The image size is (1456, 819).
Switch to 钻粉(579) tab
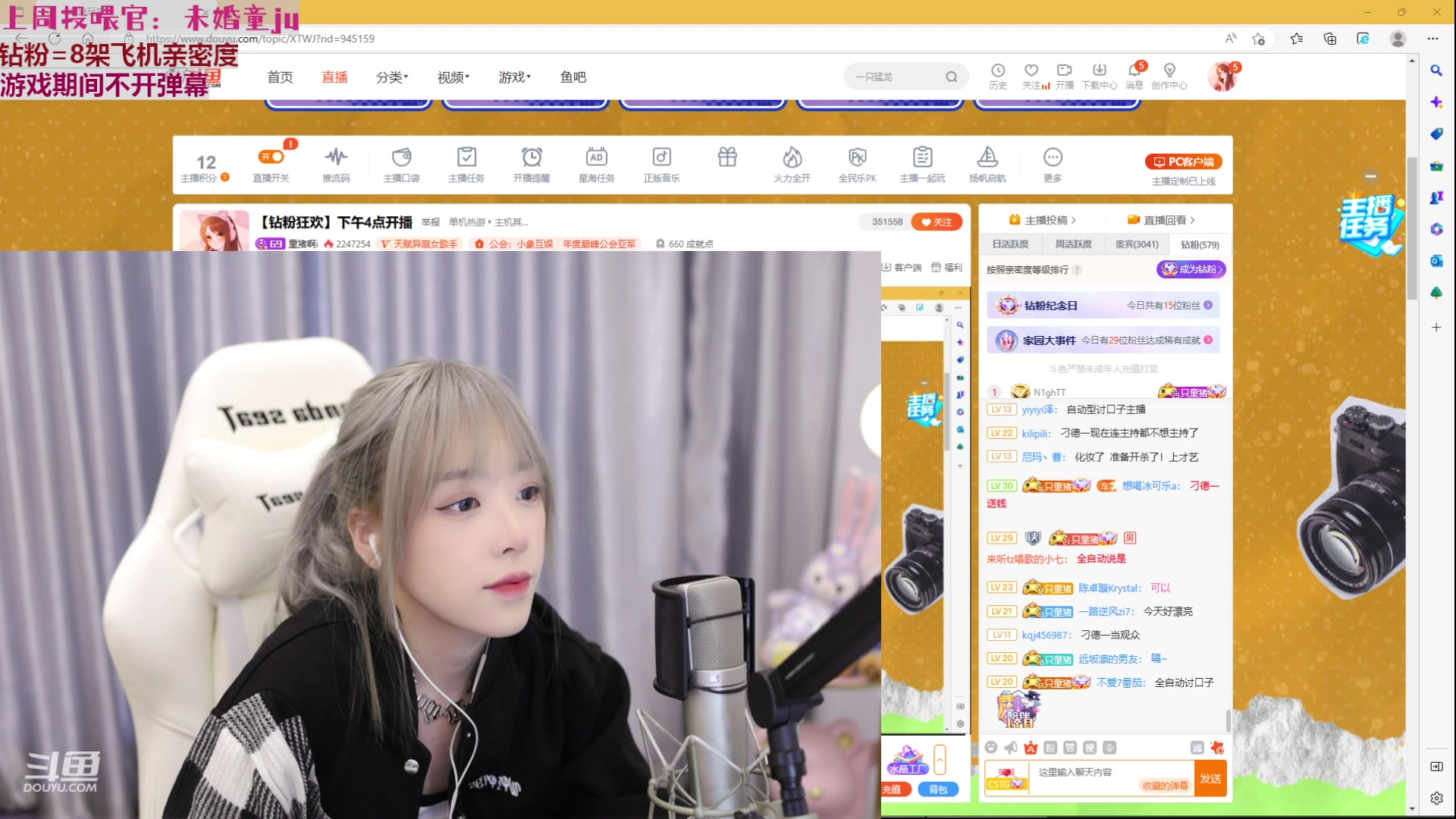1200,244
